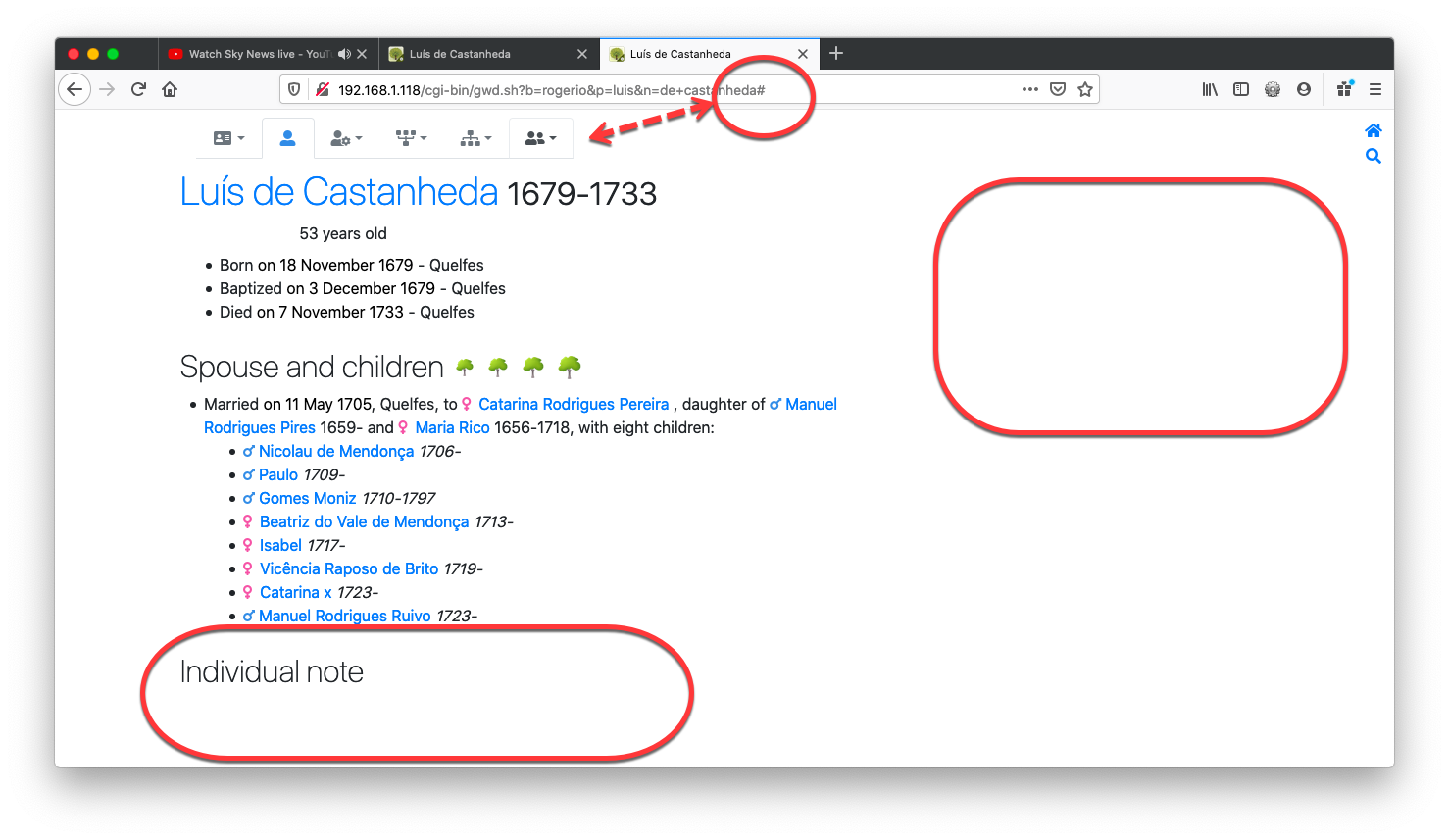Click the relatives two-person icon
Screen dimensions: 1449x840
535,137
